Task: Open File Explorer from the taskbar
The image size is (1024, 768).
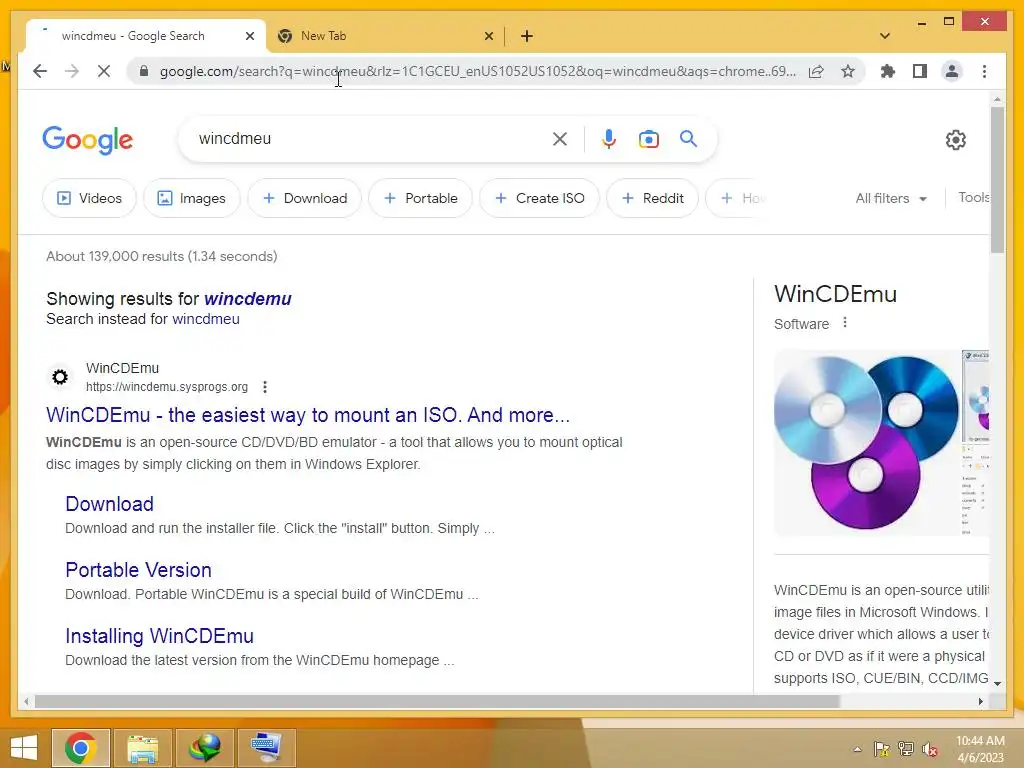Action: pos(142,748)
